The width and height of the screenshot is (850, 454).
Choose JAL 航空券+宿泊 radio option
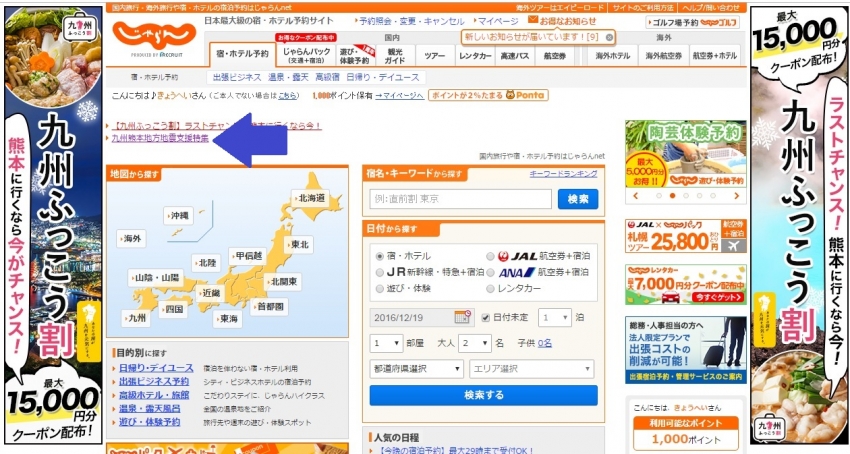coord(490,256)
